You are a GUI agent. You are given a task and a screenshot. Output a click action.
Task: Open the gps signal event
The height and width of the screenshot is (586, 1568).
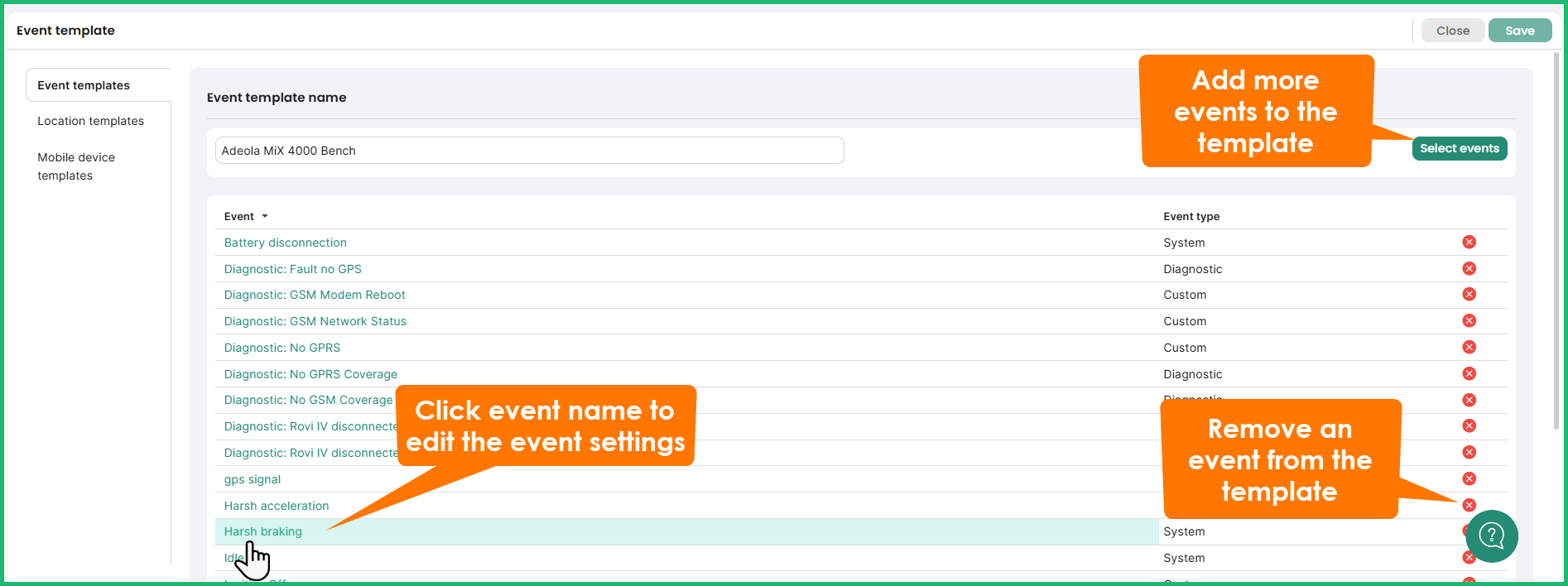point(253,479)
